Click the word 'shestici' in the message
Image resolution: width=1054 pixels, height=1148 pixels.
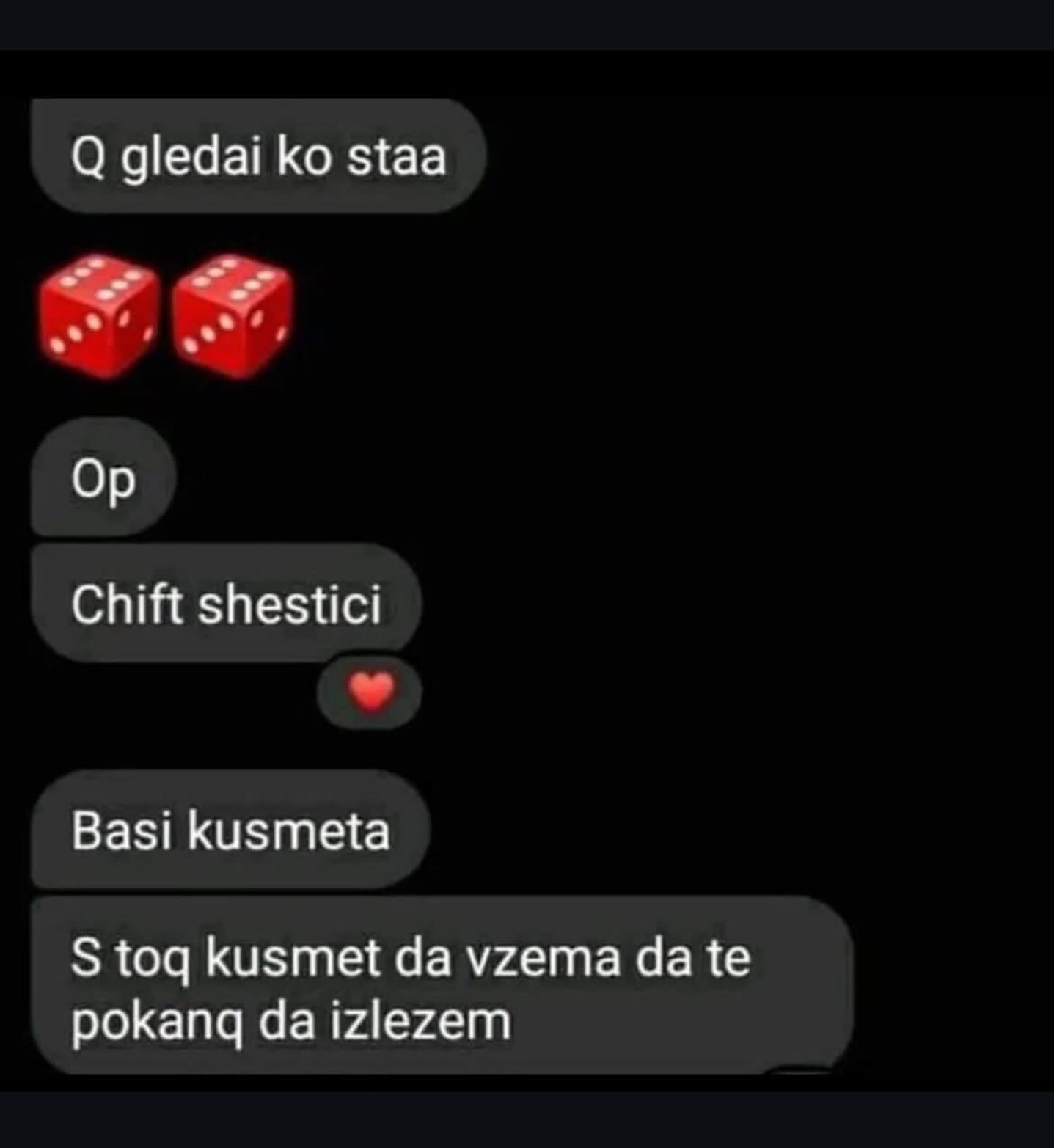pos(290,604)
